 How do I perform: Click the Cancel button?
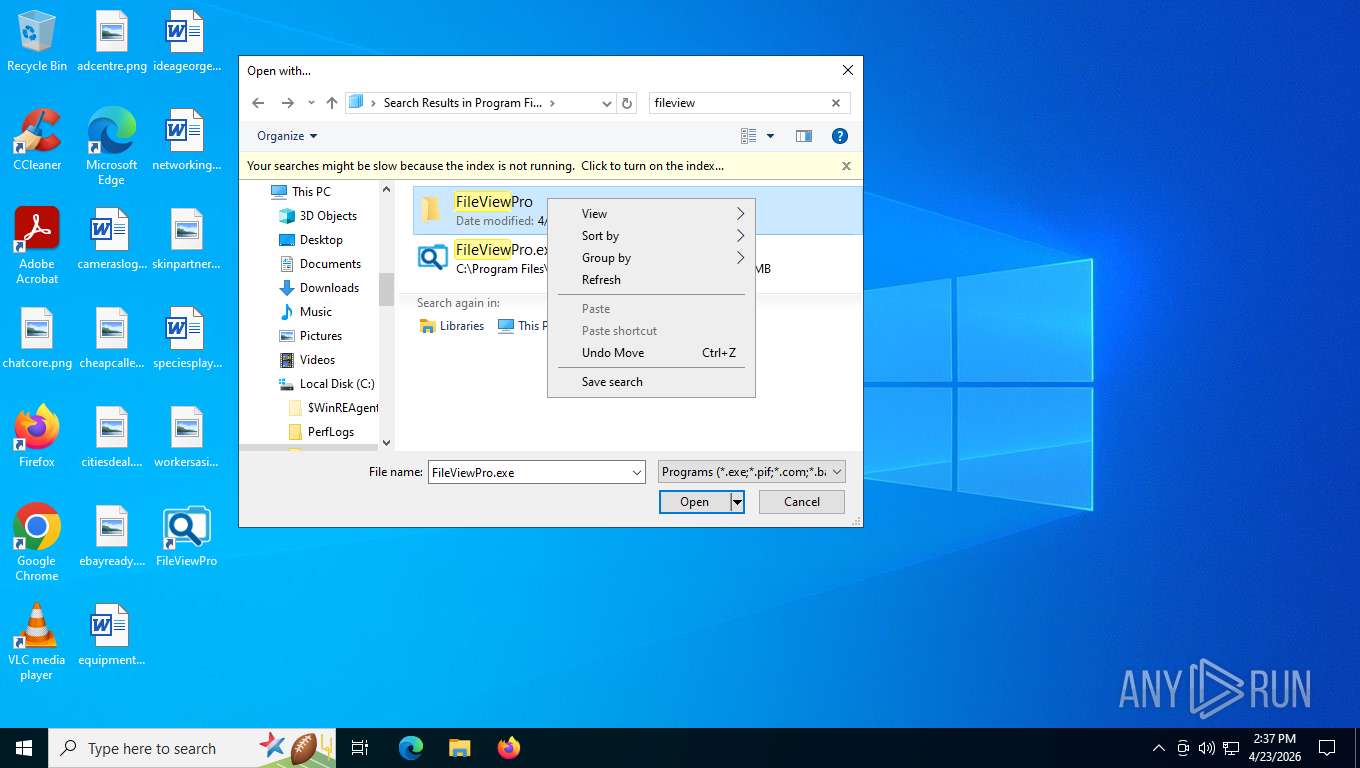(802, 502)
